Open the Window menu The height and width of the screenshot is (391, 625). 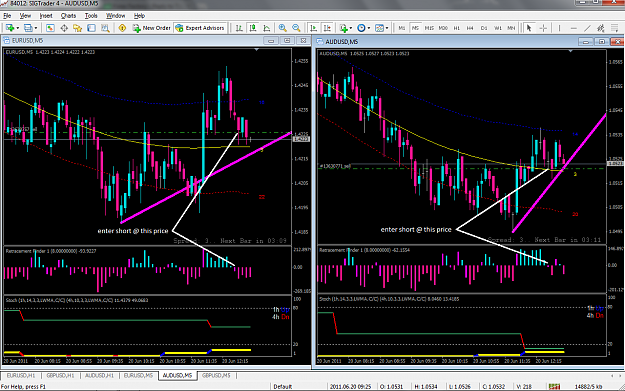point(115,16)
